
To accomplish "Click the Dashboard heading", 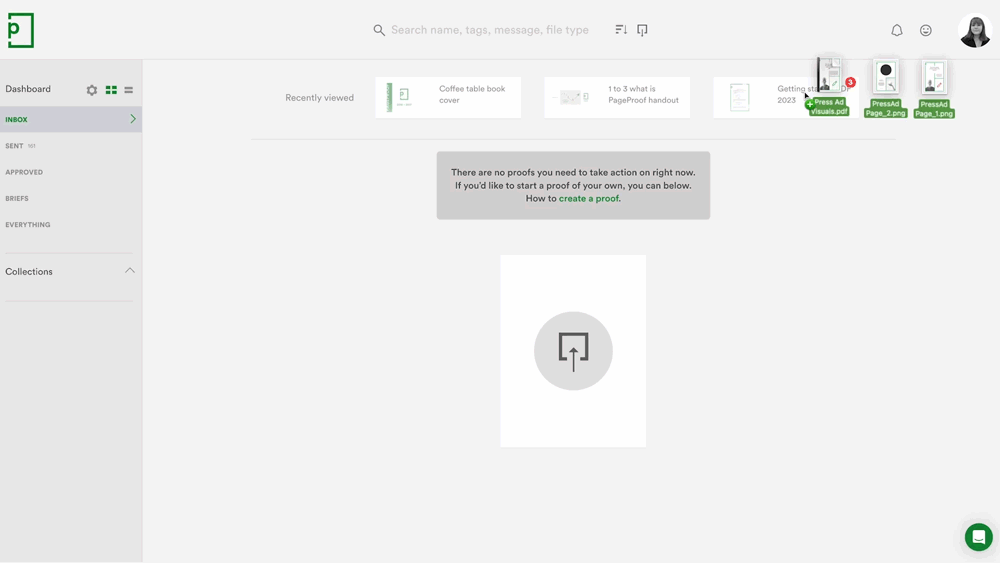I will 28,89.
